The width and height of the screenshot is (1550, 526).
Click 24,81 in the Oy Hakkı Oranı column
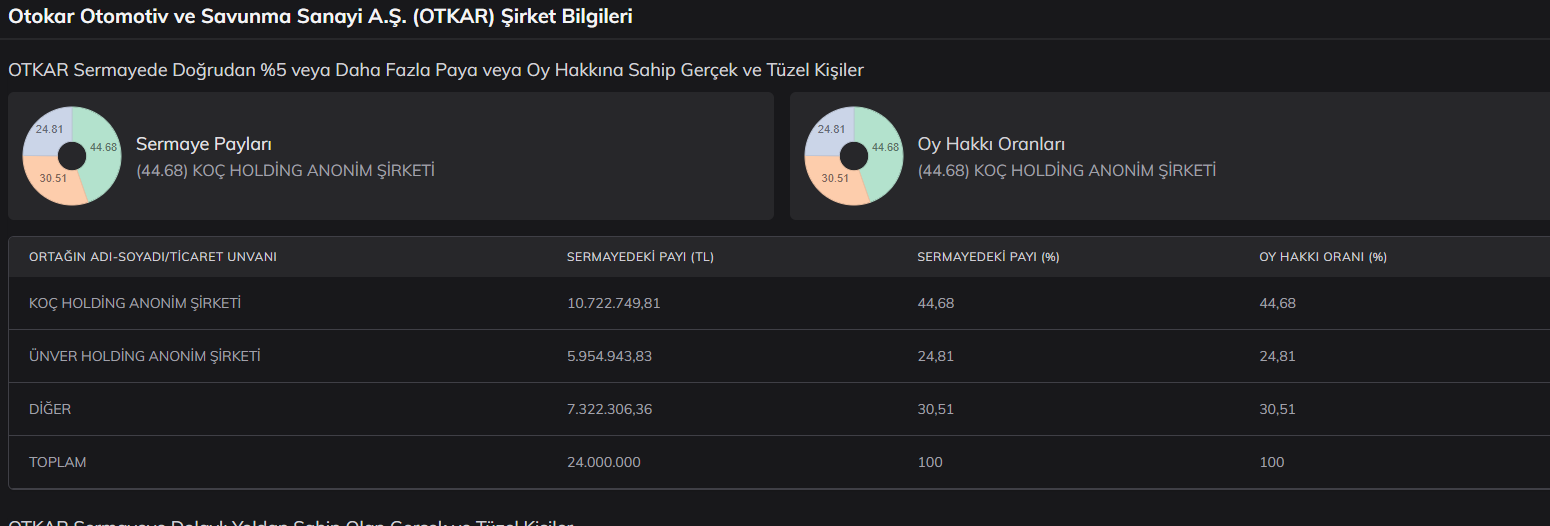1277,356
